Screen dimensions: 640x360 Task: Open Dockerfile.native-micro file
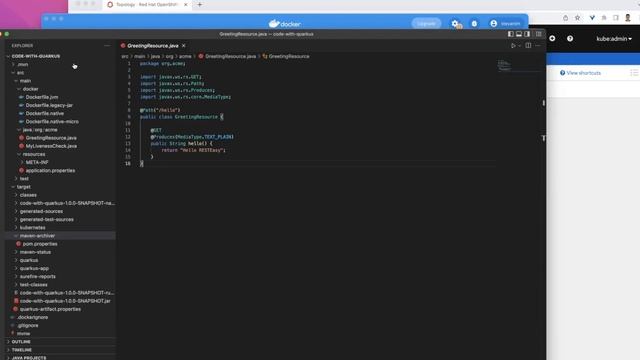[52, 122]
